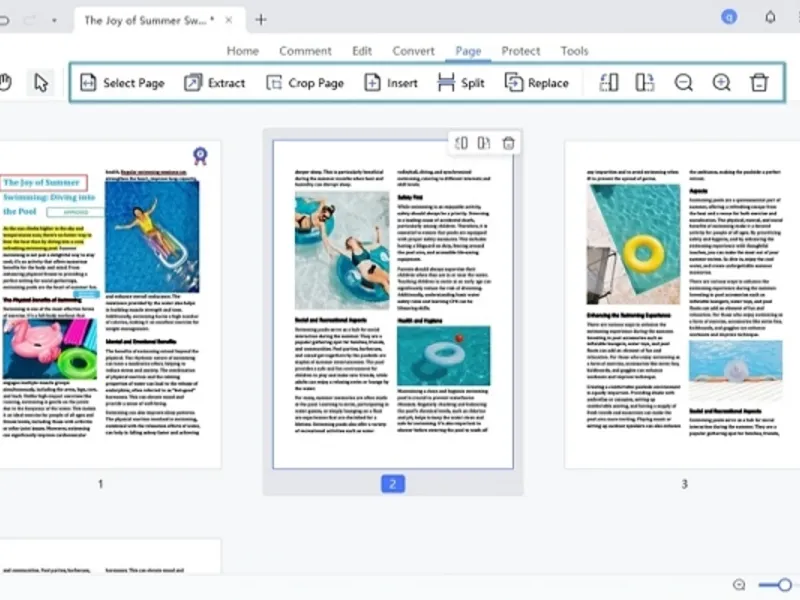Click the page number 3 label
The height and width of the screenshot is (600, 800).
point(685,484)
